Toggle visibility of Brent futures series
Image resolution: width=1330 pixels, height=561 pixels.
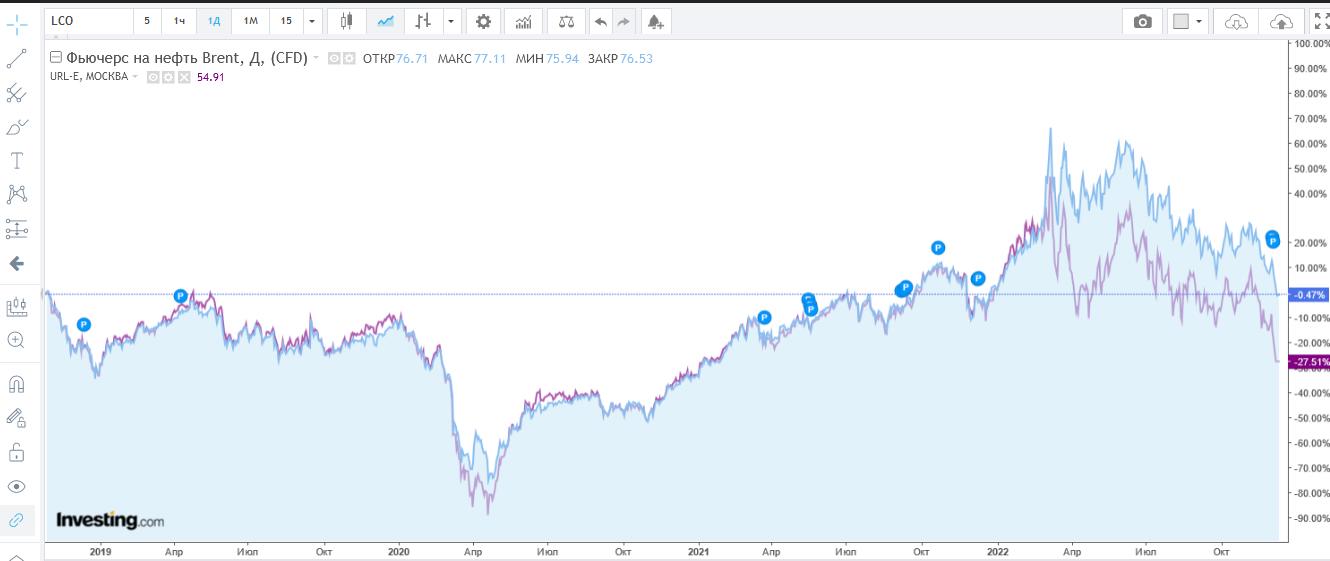pyautogui.click(x=335, y=58)
